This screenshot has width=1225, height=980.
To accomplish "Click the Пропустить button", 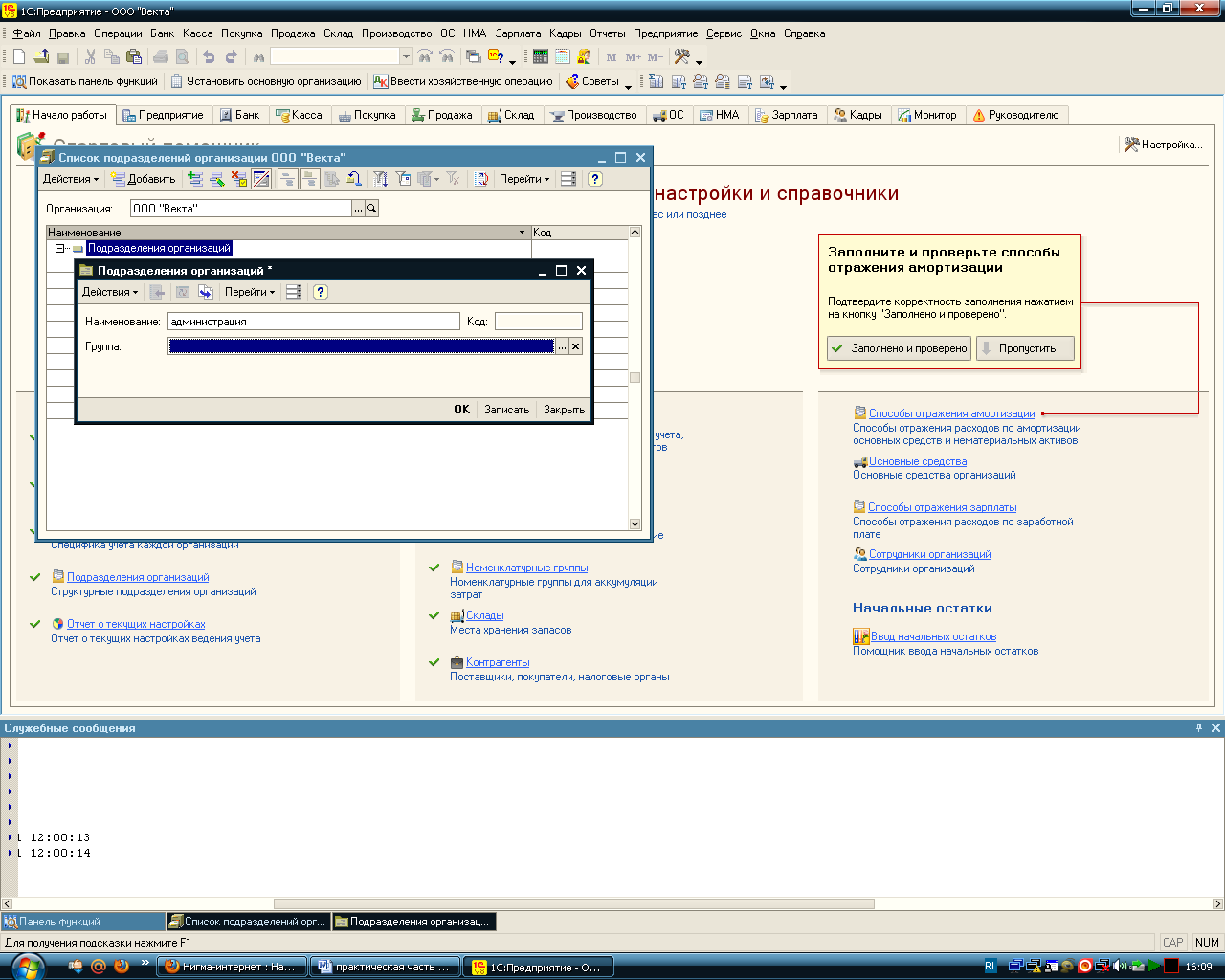I will click(1026, 348).
